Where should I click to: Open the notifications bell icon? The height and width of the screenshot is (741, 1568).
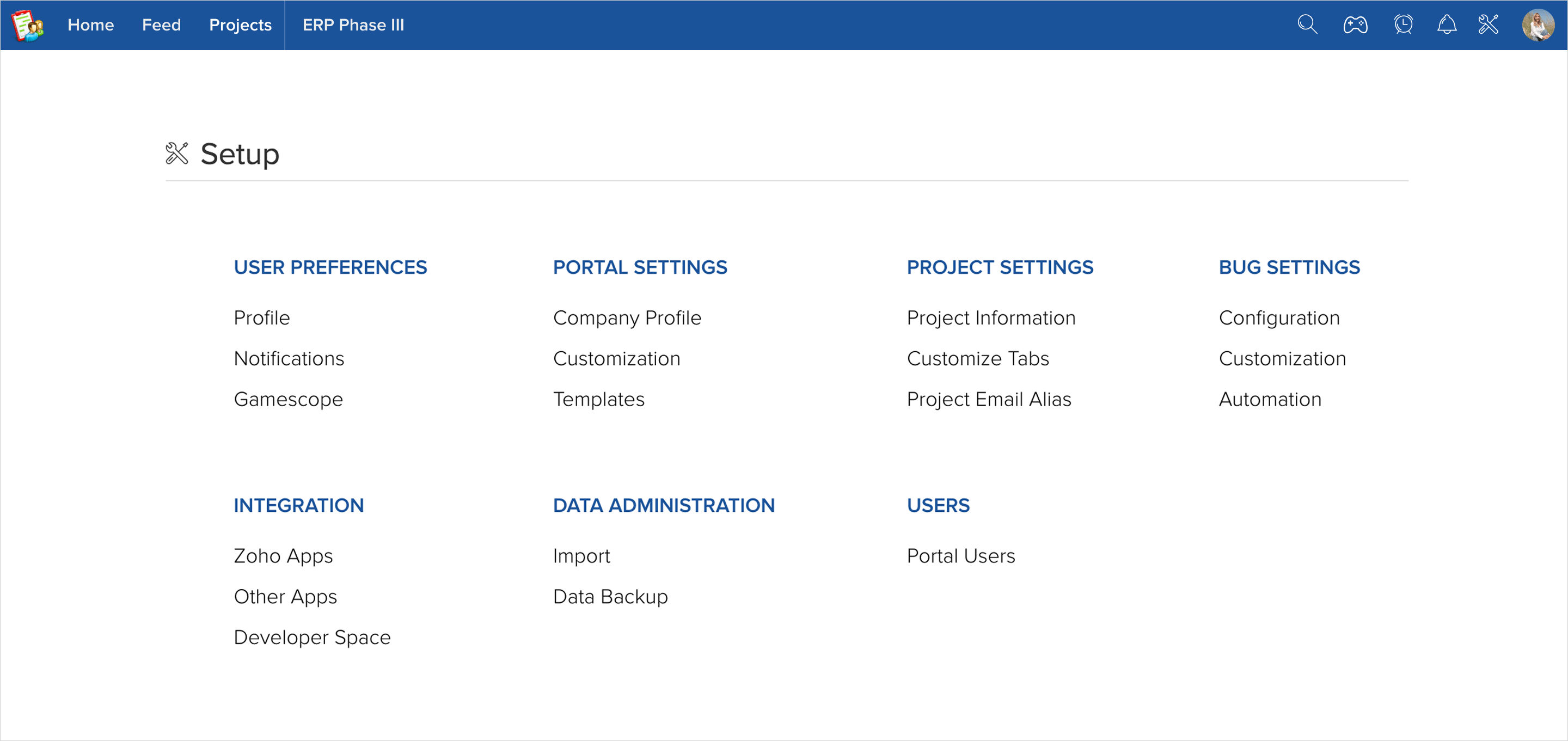tap(1446, 25)
